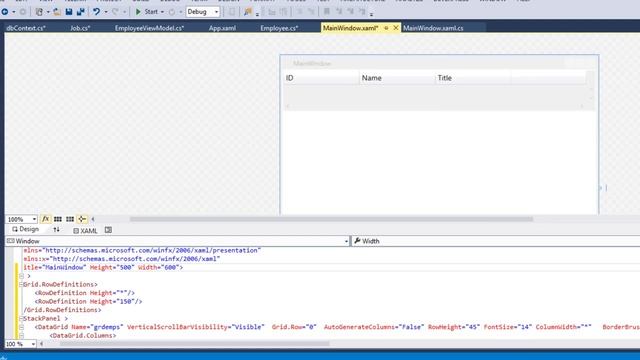This screenshot has height=360, width=640.
Task: Click the AutoGenerateColumns="False" attribute
Action: (374, 327)
